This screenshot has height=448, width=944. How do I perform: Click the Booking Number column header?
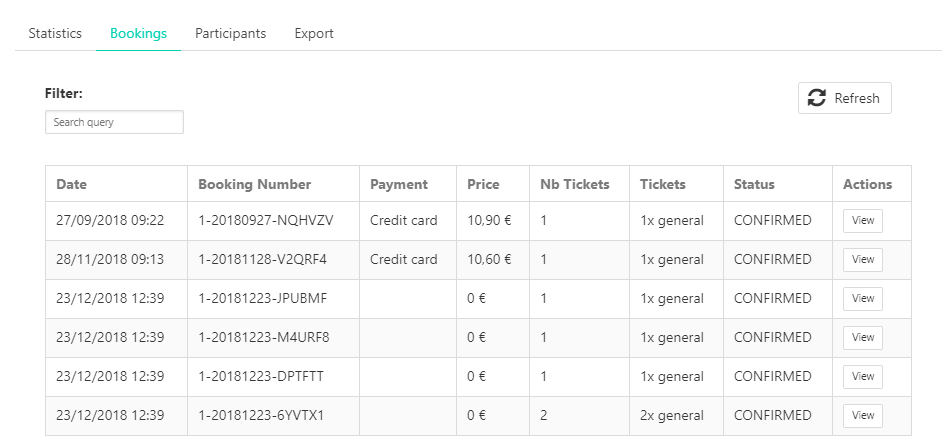[255, 184]
